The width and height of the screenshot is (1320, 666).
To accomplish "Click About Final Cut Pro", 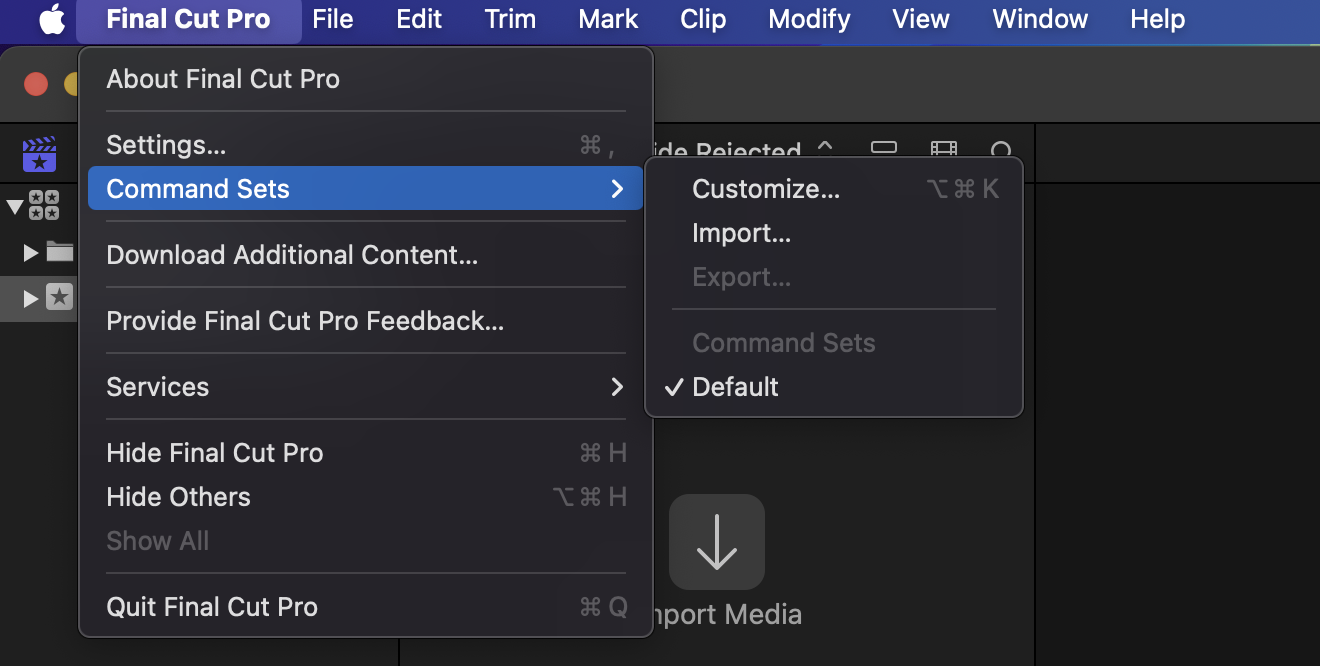I will click(223, 79).
